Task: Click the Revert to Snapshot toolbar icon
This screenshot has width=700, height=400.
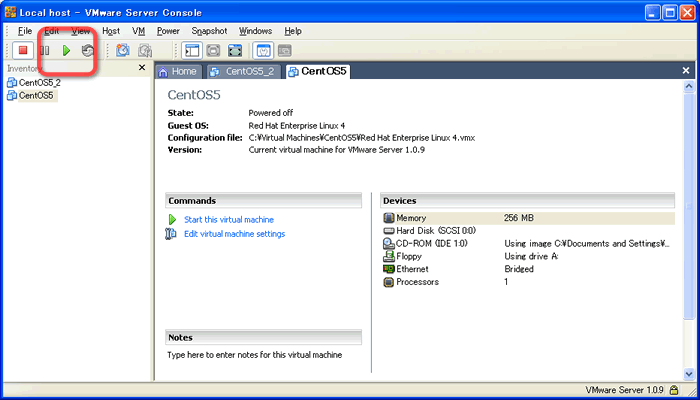Action: pos(145,50)
